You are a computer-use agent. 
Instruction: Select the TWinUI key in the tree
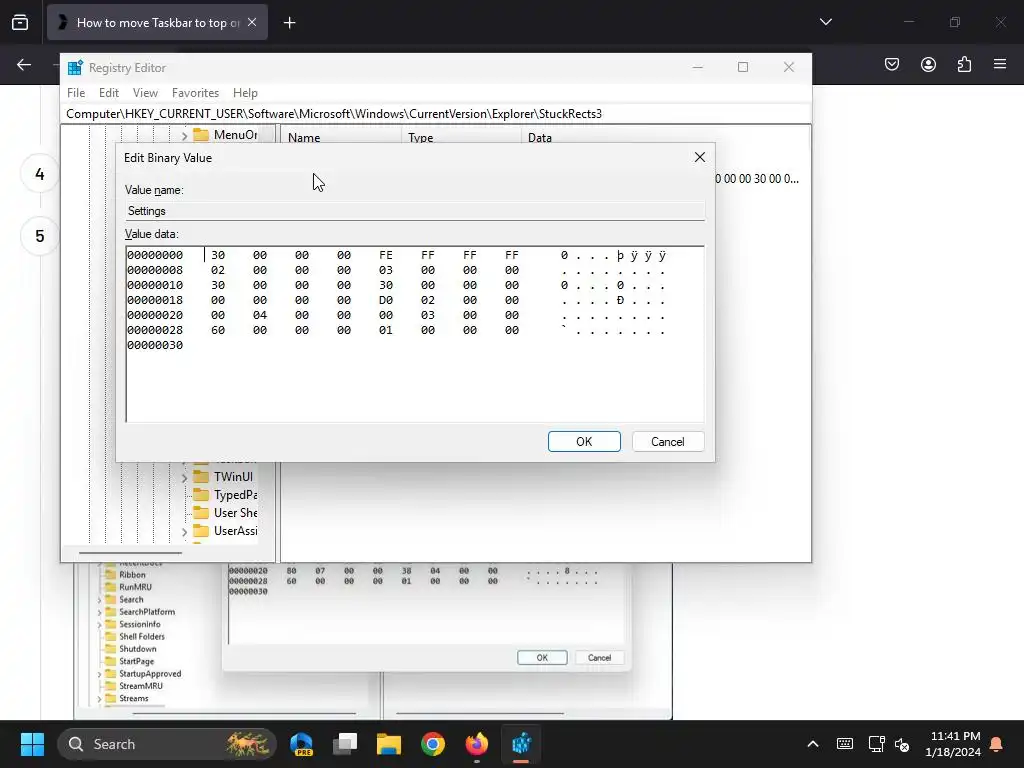[x=233, y=477]
